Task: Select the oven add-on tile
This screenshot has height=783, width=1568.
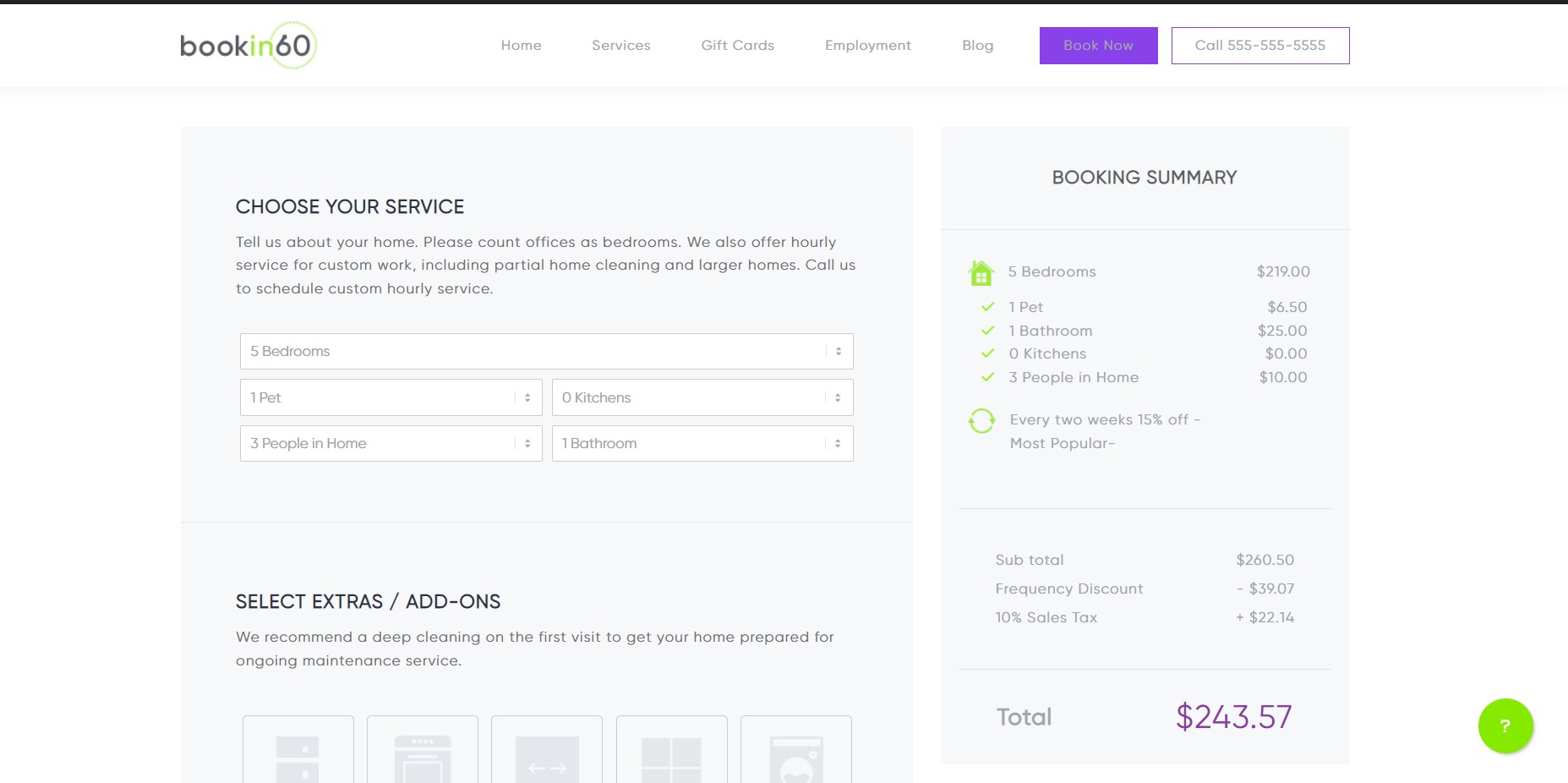Action: coord(423,749)
